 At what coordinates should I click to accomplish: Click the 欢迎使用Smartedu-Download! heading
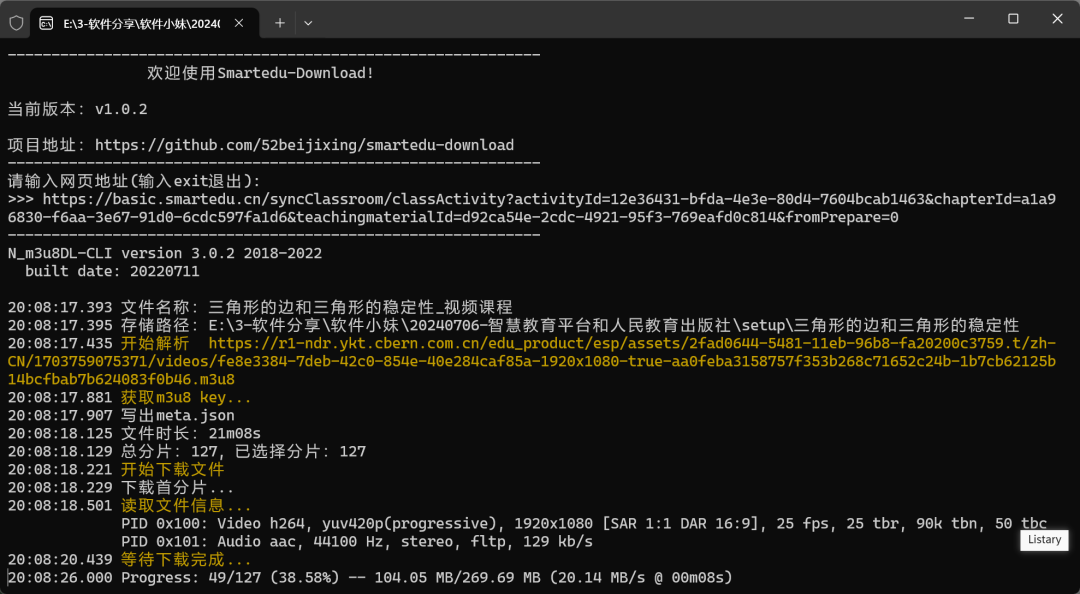click(260, 73)
